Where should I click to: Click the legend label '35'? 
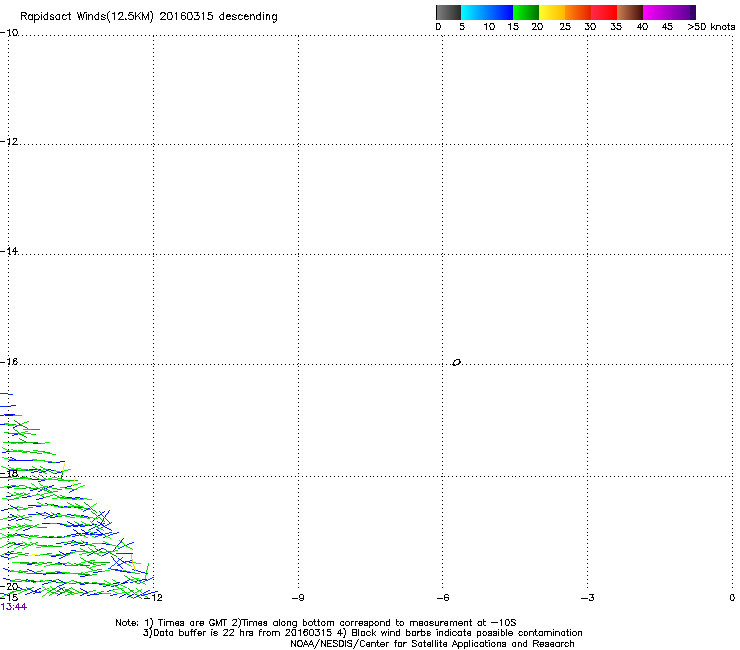[x=616, y=27]
